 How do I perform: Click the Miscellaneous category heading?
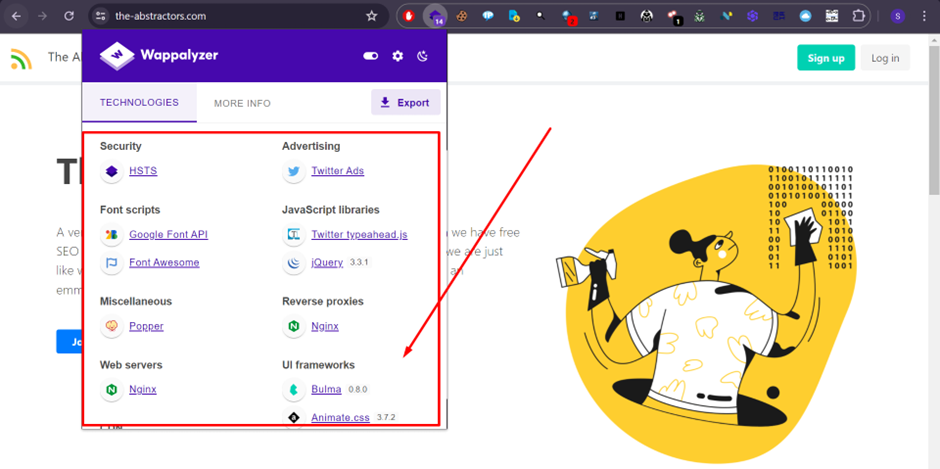pos(136,301)
